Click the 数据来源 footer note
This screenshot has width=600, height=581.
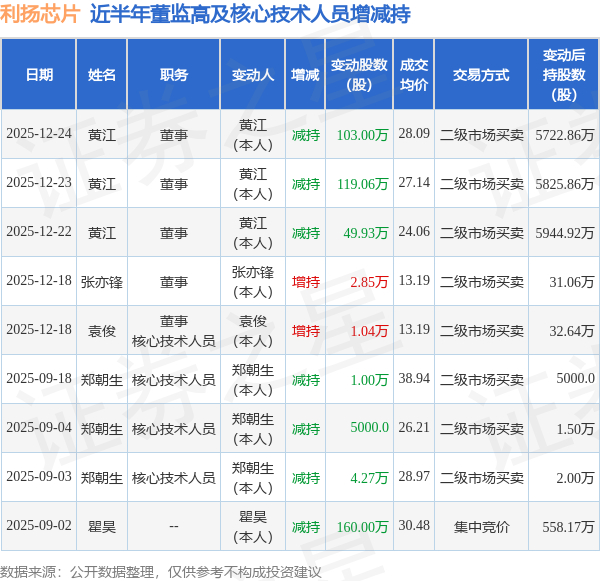tap(161, 572)
